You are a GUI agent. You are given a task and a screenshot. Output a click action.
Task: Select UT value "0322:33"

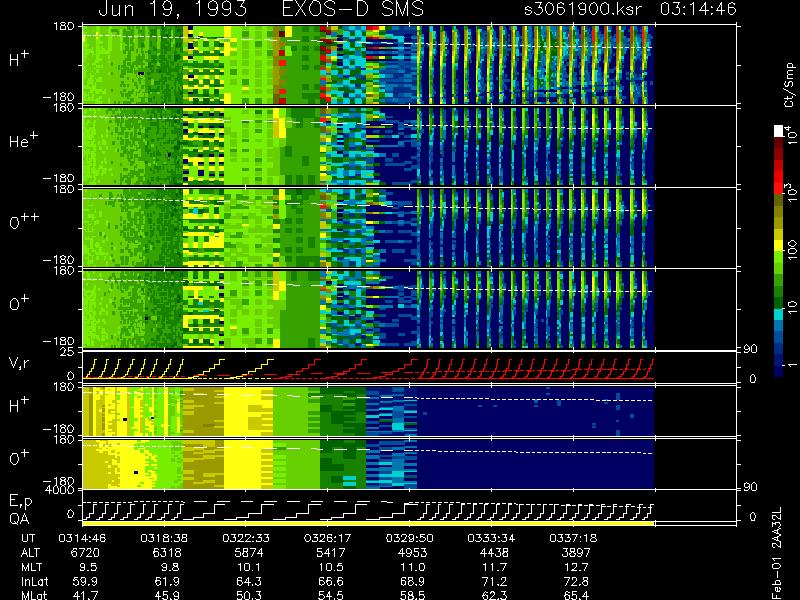pyautogui.click(x=245, y=538)
